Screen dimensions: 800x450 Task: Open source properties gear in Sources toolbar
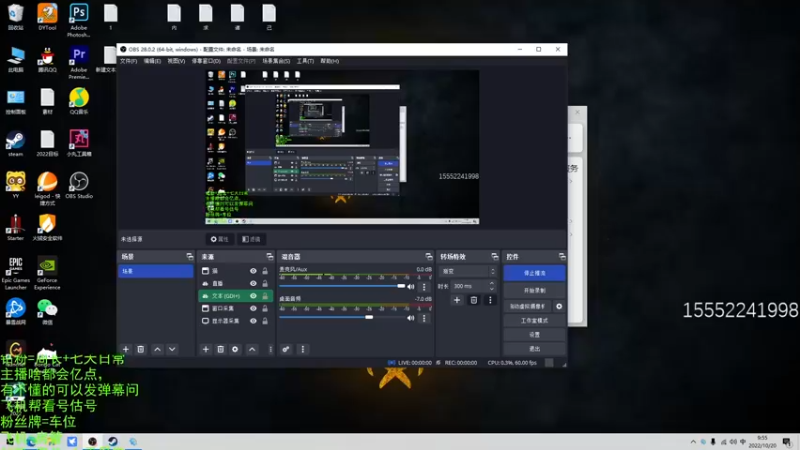(x=235, y=349)
